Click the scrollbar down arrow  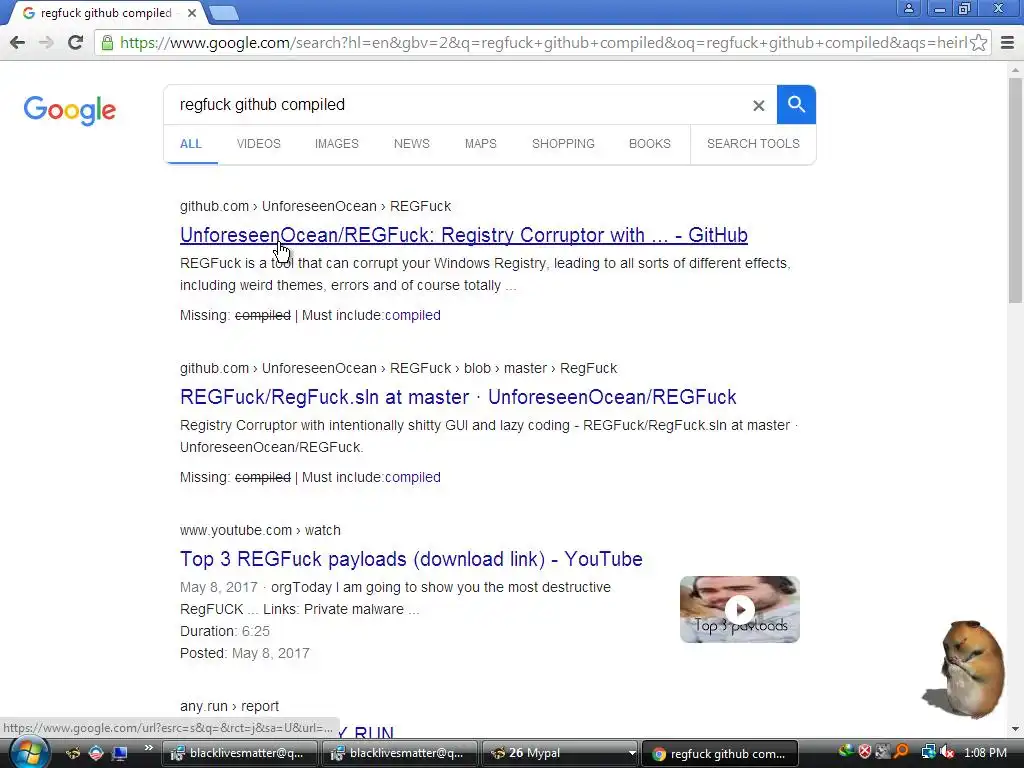coord(1015,729)
